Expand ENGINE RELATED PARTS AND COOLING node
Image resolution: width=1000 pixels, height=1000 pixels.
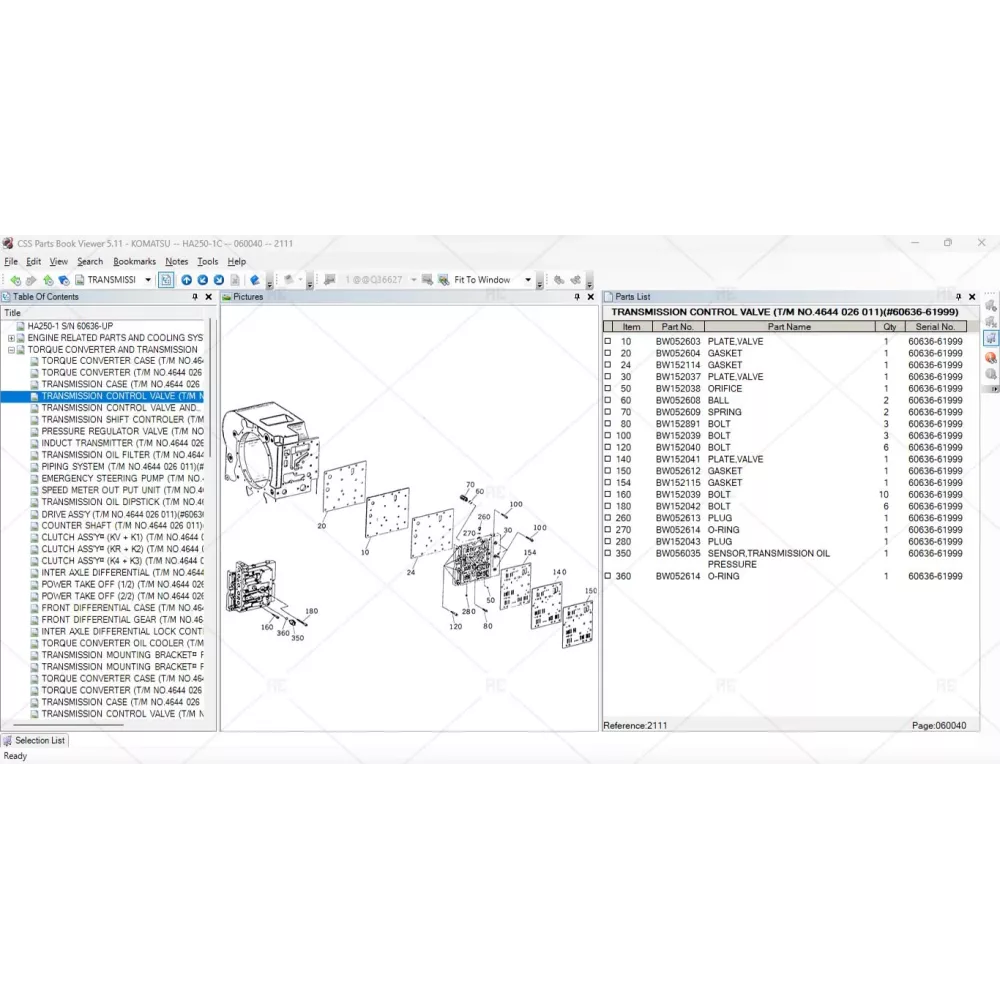point(11,338)
